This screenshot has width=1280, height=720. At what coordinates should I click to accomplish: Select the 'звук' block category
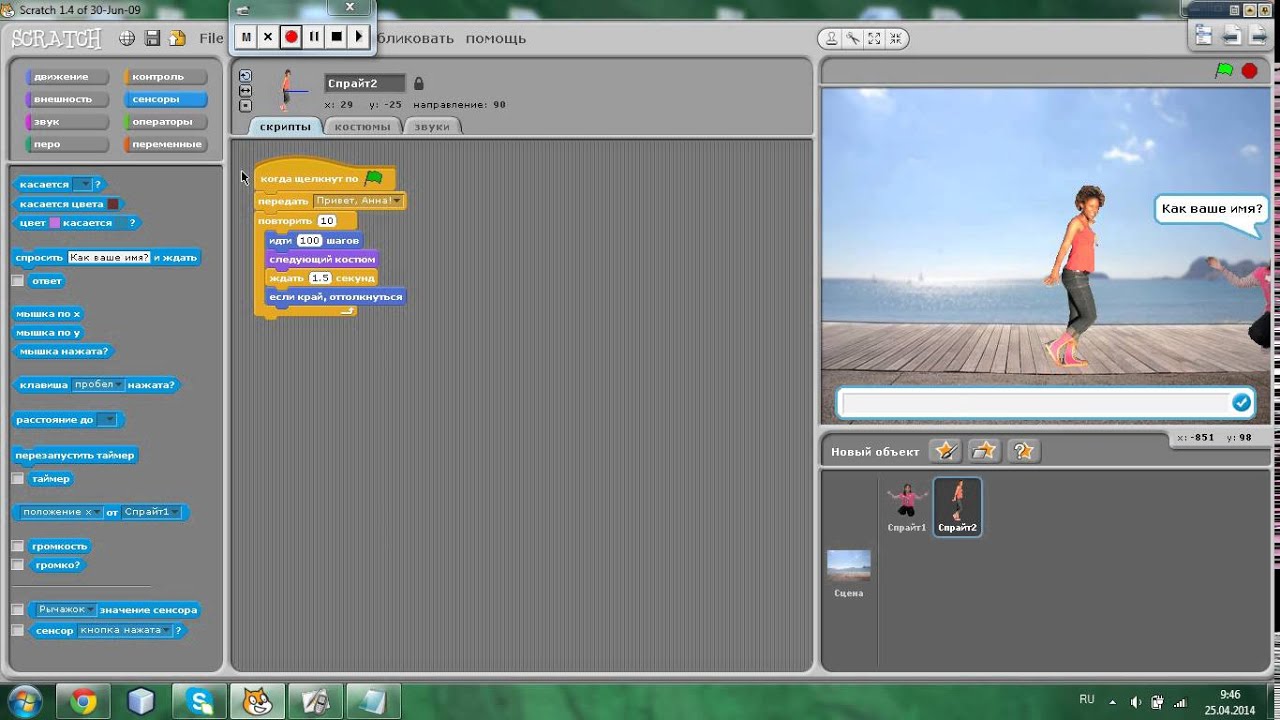point(66,122)
